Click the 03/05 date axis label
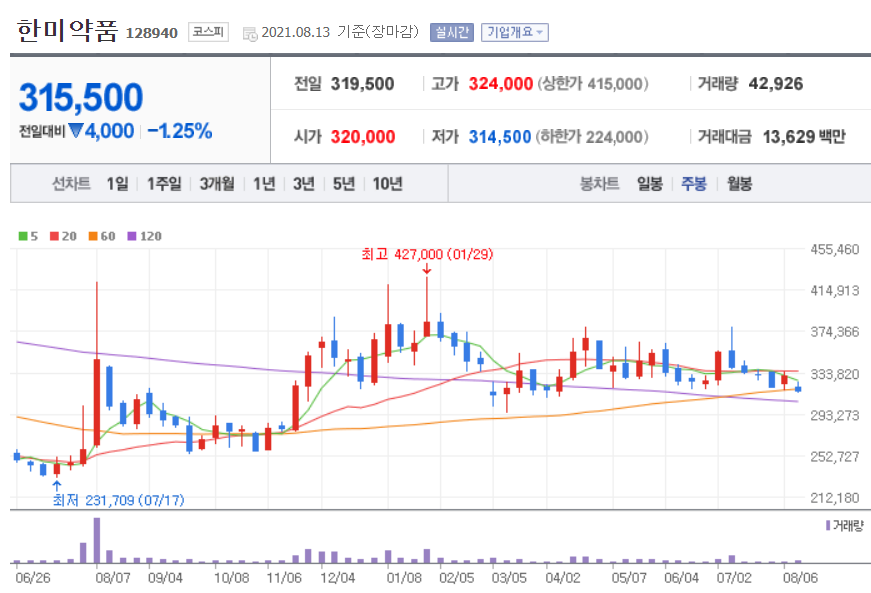871x593 pixels. (509, 578)
